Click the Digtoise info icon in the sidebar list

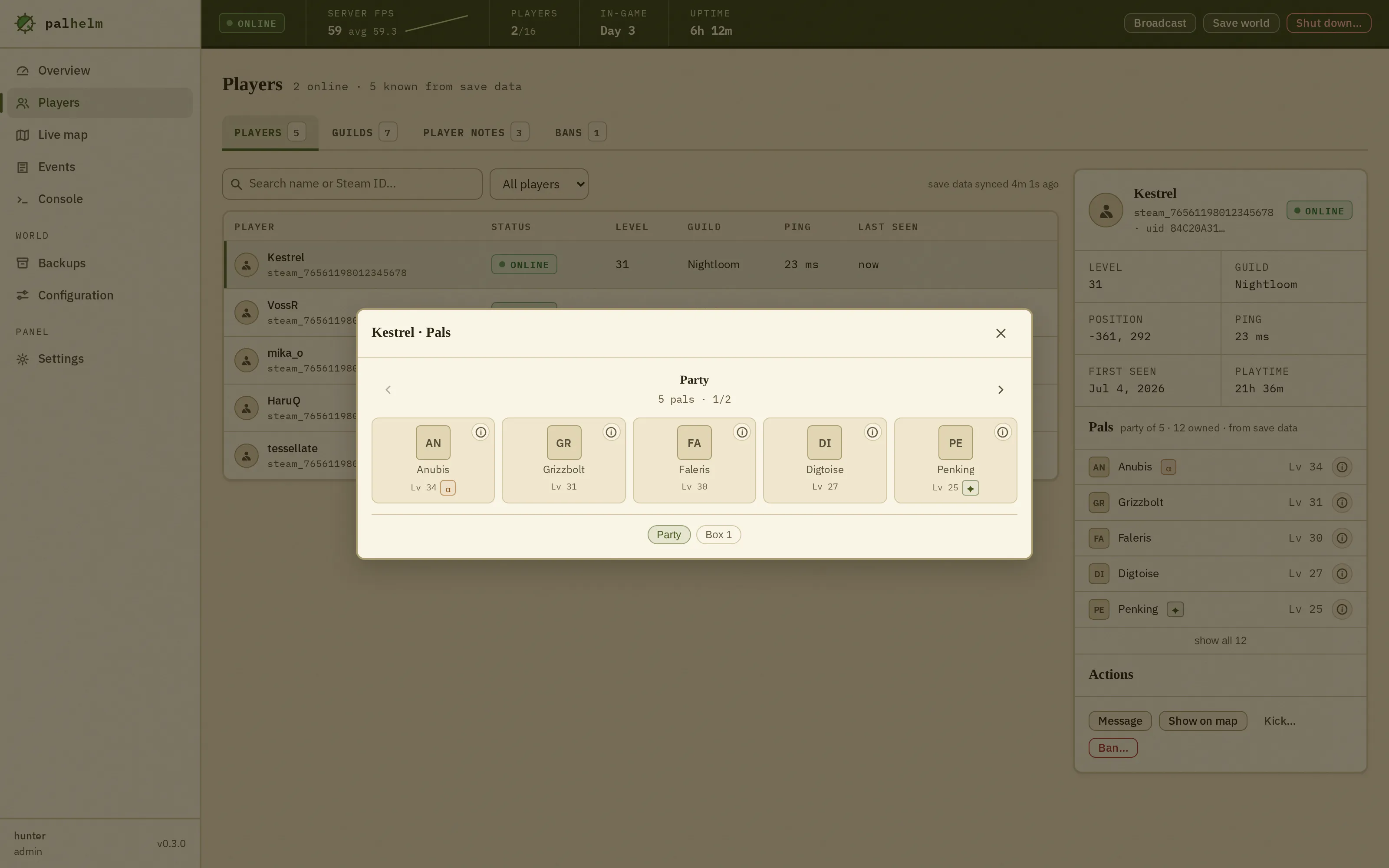pos(1342,573)
